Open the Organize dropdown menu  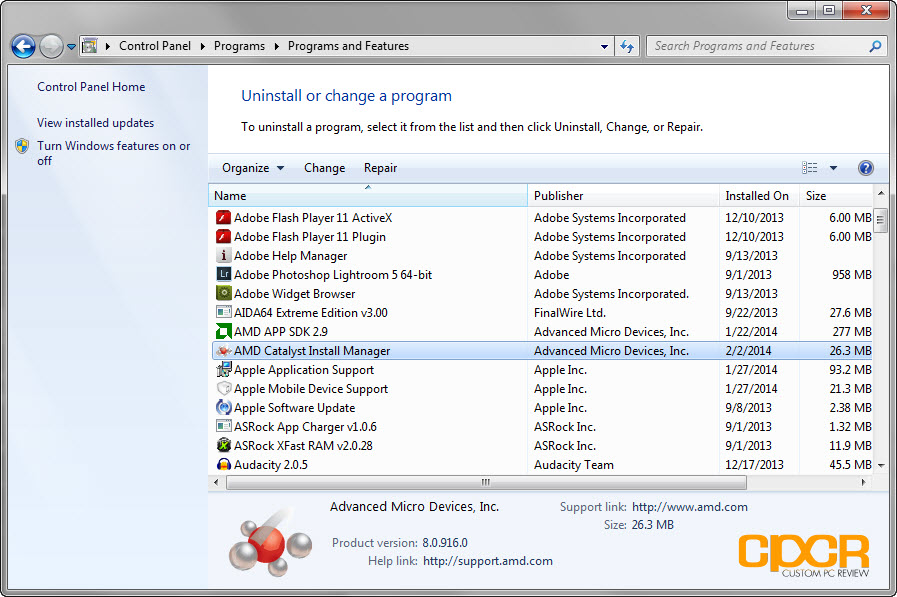pos(253,168)
